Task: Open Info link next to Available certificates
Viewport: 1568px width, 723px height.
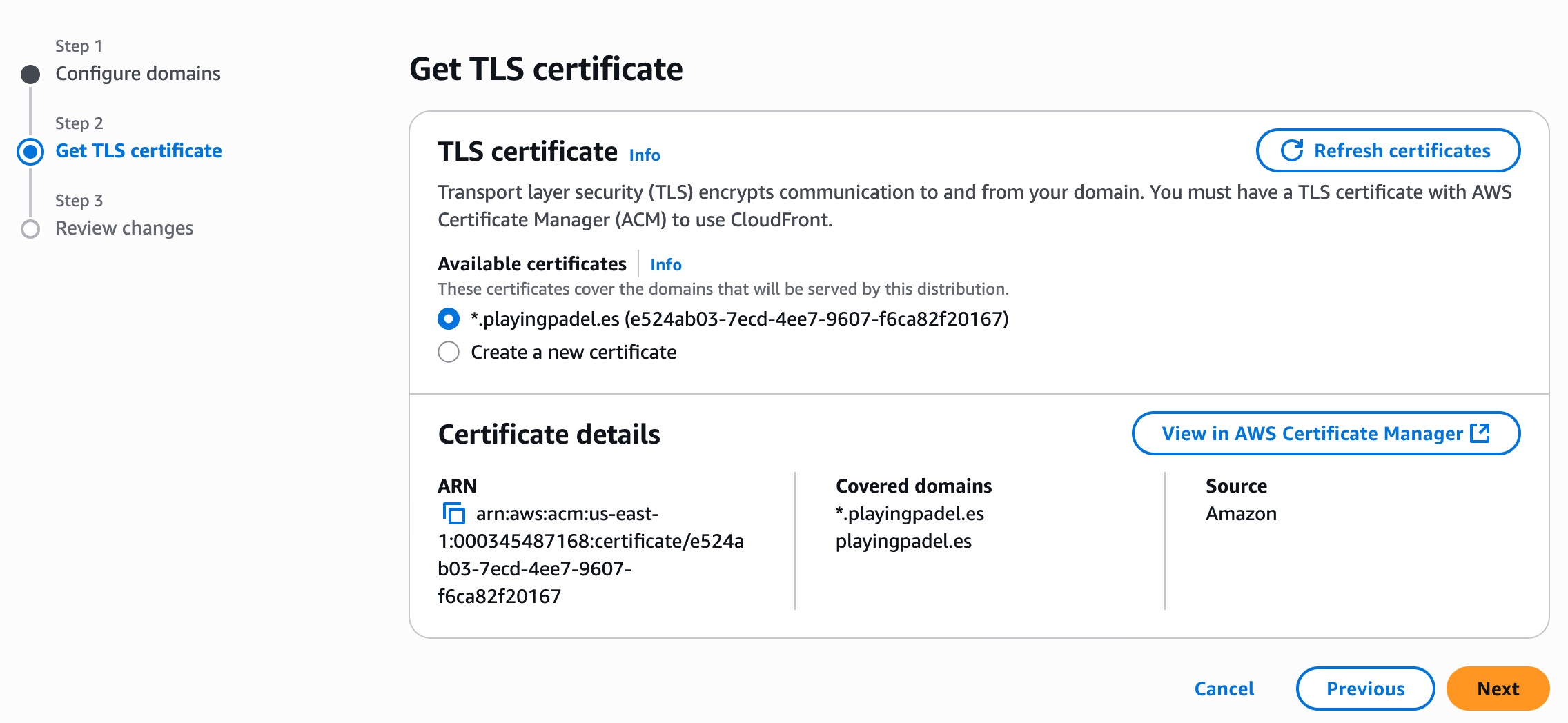Action: tap(665, 265)
